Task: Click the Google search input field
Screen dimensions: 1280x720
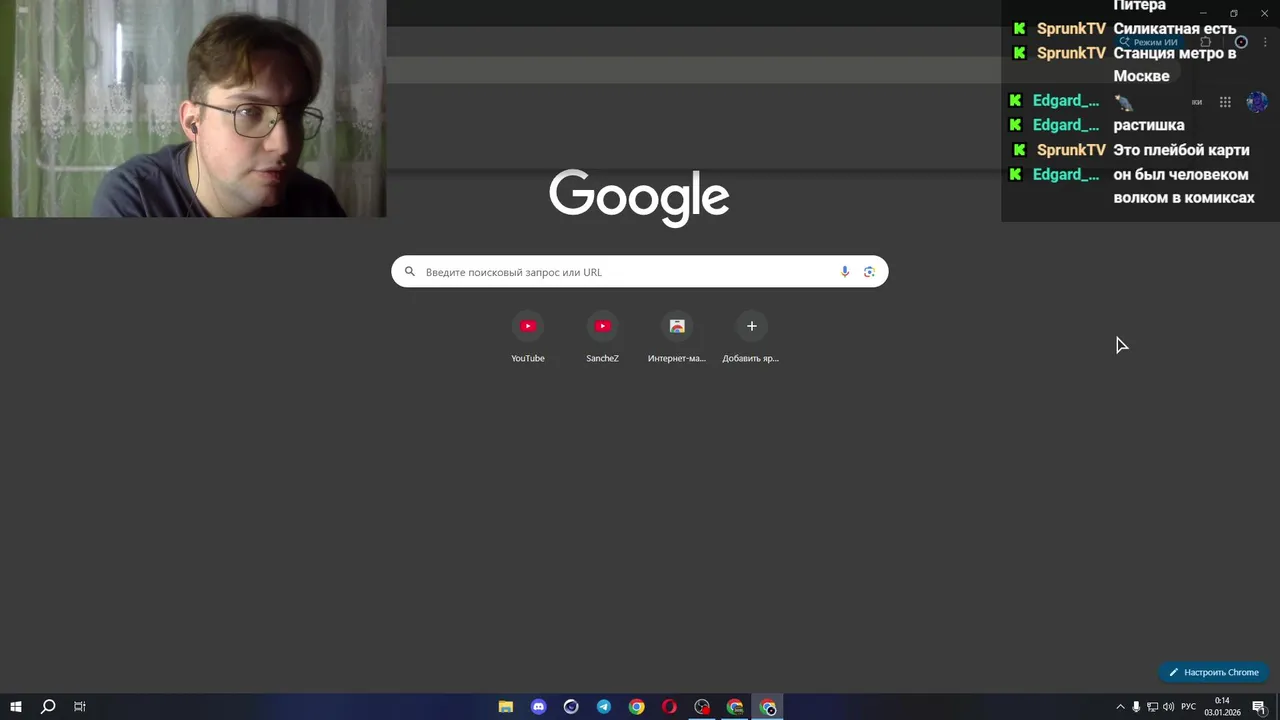Action: 639,272
